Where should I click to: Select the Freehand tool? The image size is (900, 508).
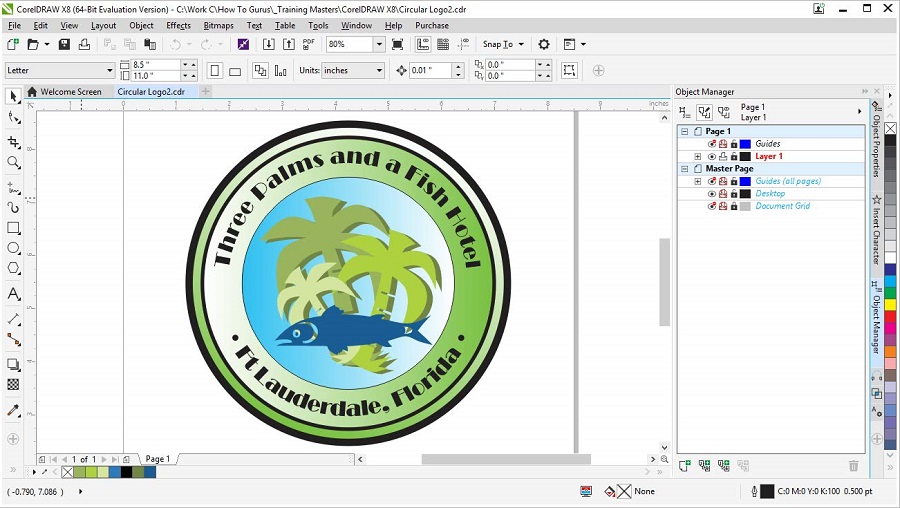(x=14, y=187)
